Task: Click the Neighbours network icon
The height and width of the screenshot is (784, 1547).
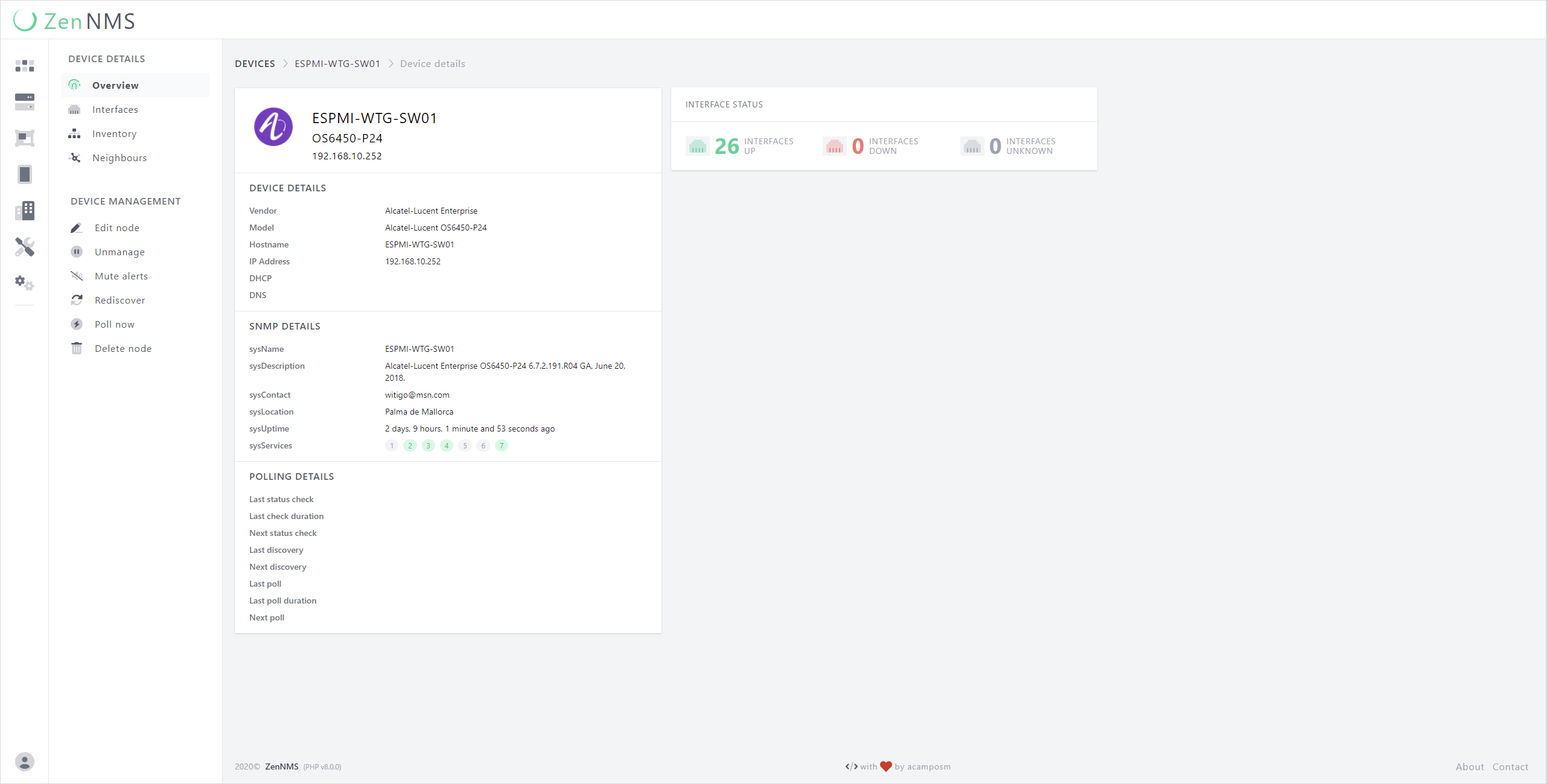Action: click(75, 158)
